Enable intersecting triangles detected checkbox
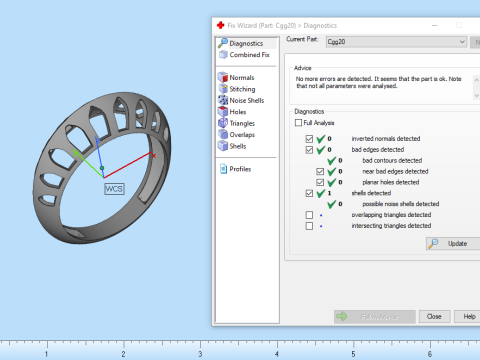Viewport: 480px width, 360px height. pyautogui.click(x=309, y=226)
